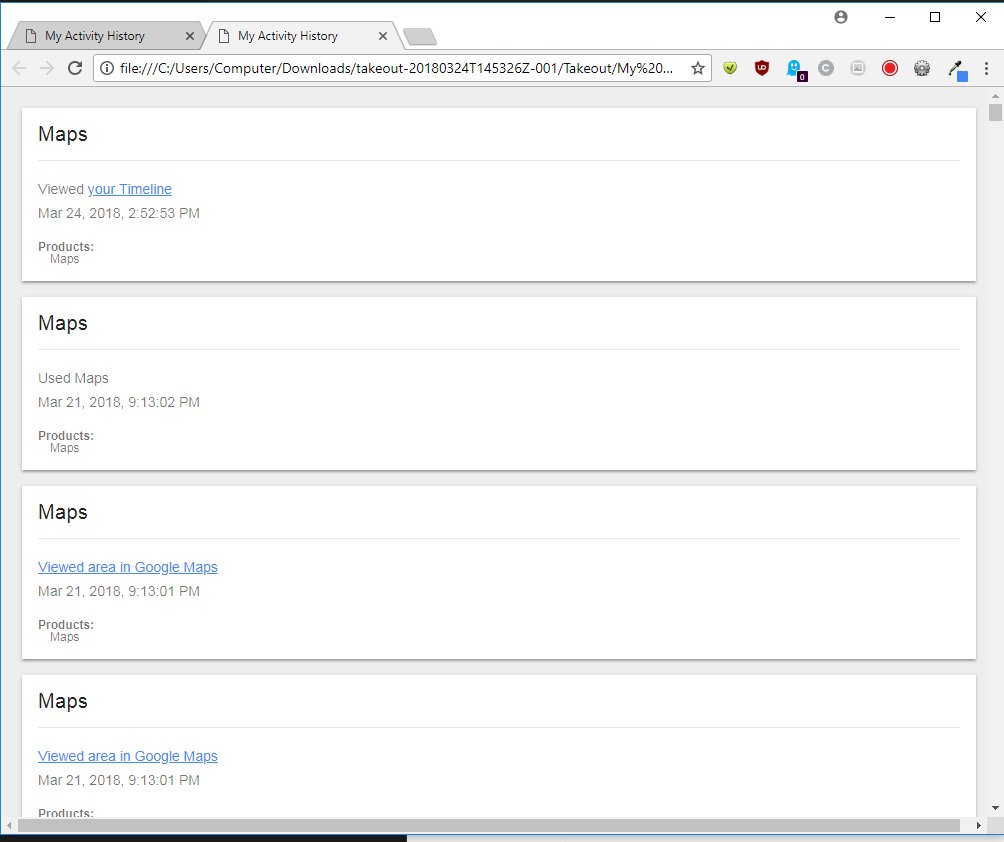Bookmark this page with the star icon
The image size is (1004, 842).
pos(698,69)
